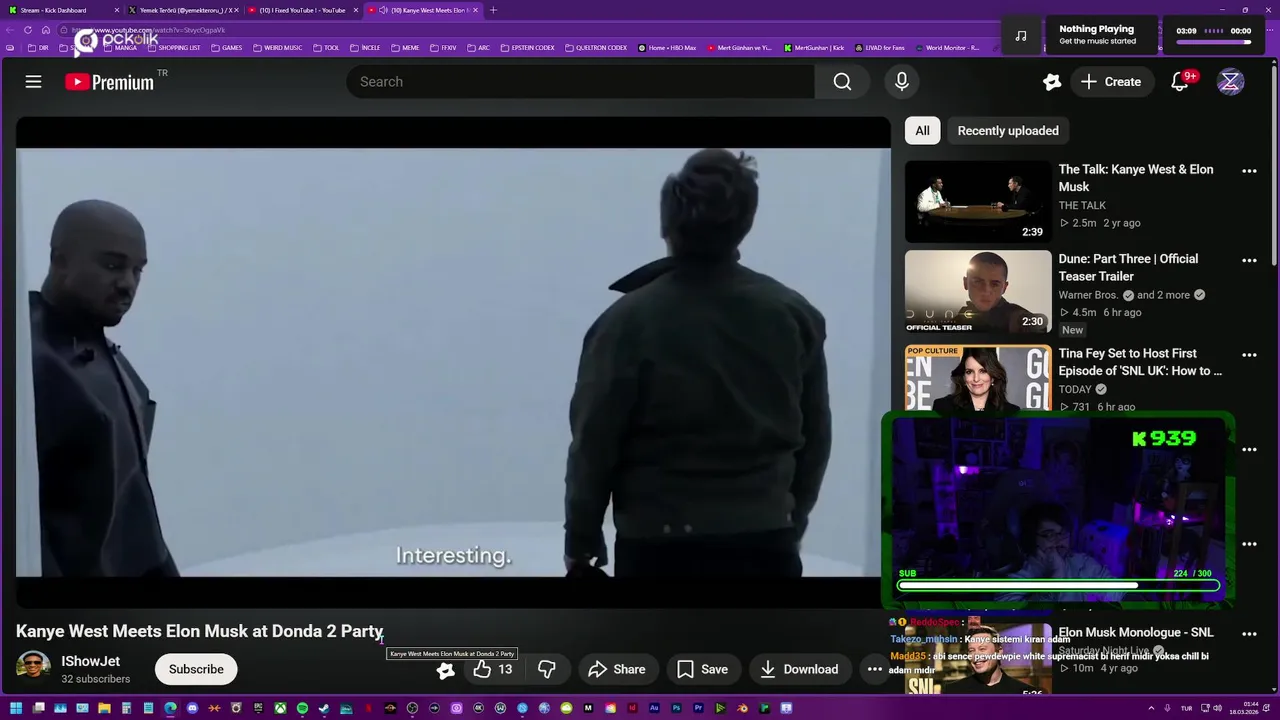Open Dune Part Three teaser thumbnail
This screenshot has height=720, width=1280.
978,292
